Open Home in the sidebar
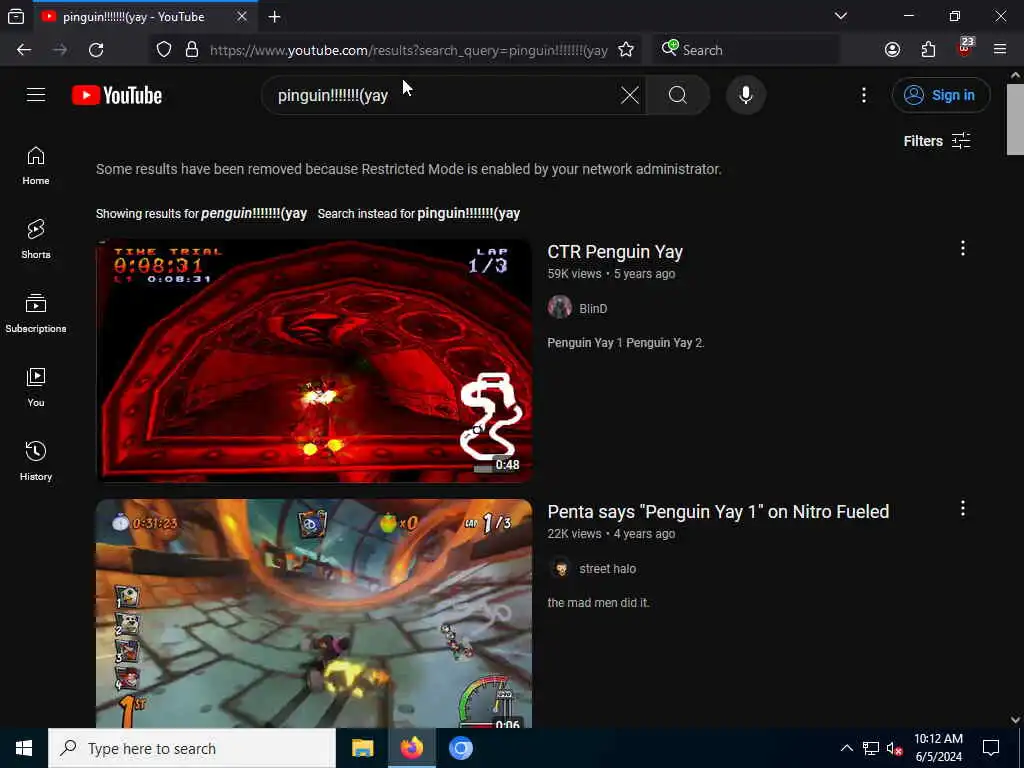The width and height of the screenshot is (1024, 768). tap(36, 166)
